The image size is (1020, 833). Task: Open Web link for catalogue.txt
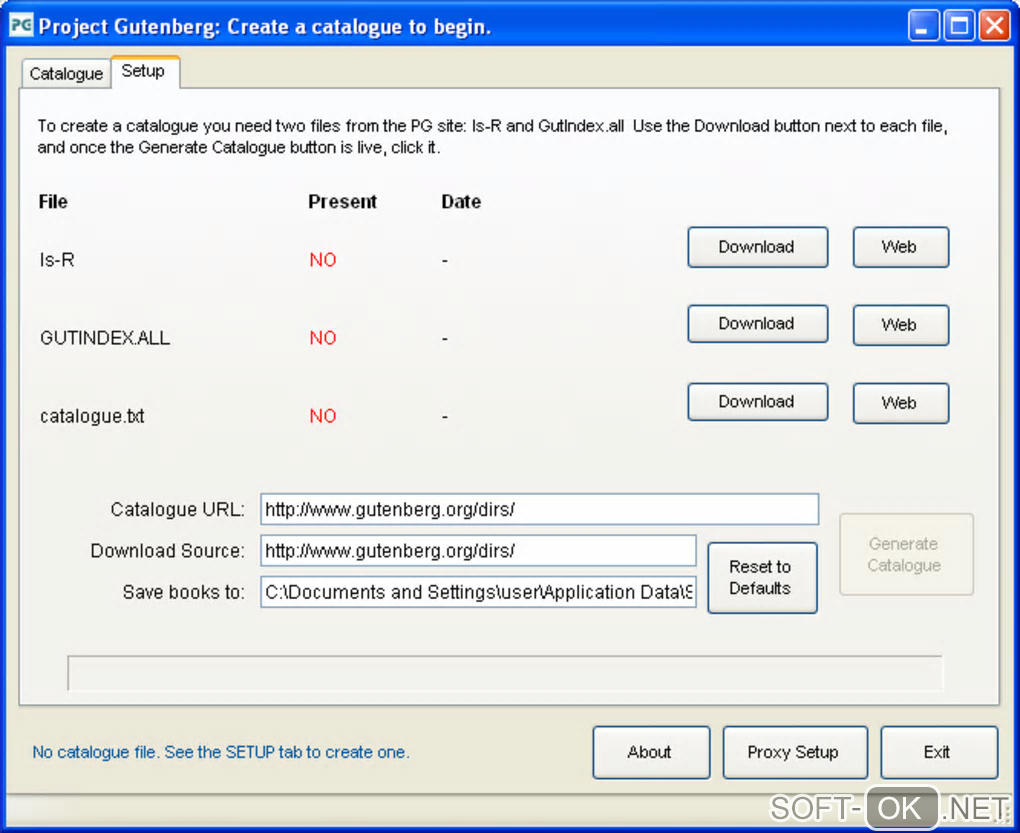pos(901,403)
